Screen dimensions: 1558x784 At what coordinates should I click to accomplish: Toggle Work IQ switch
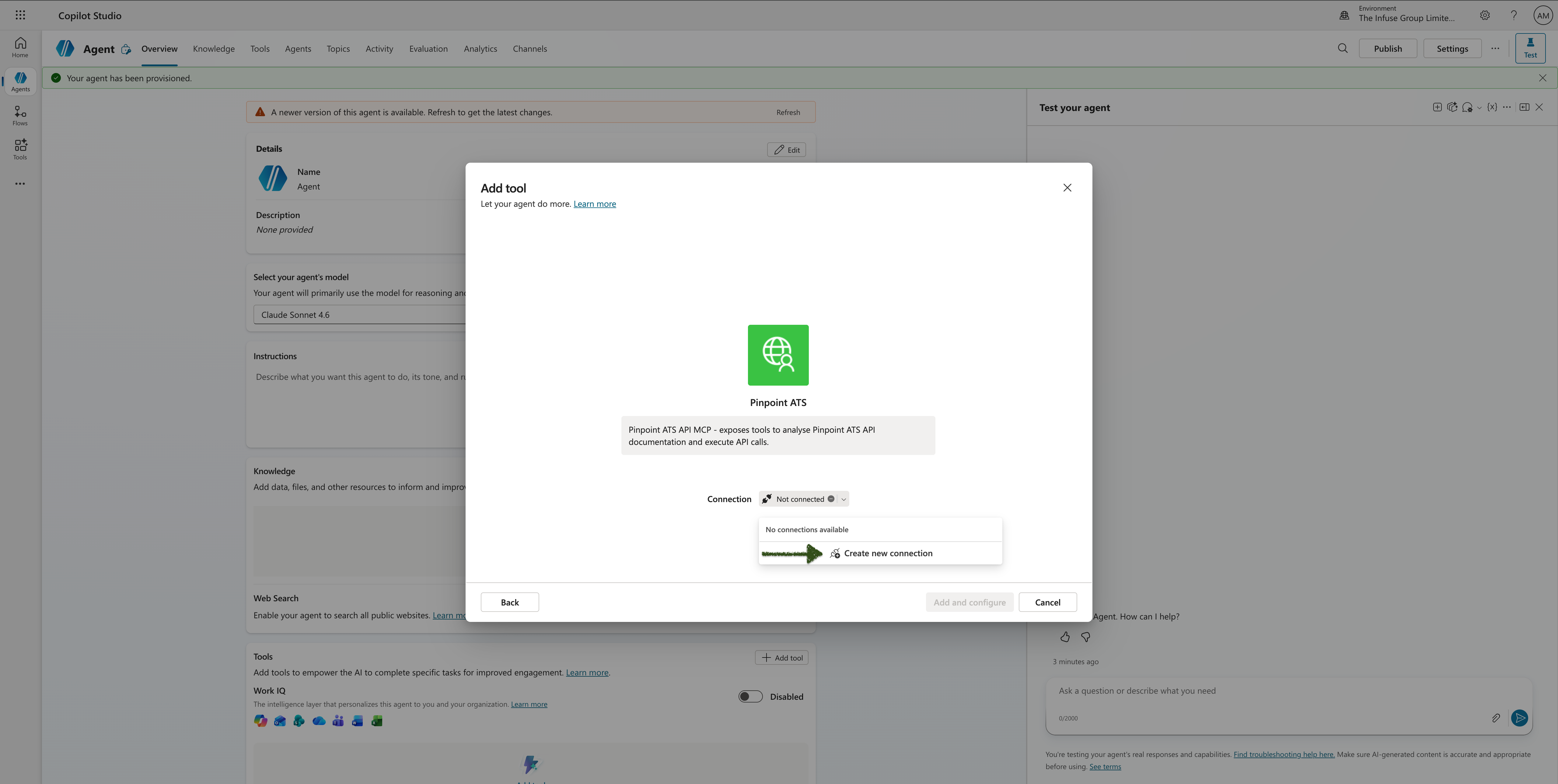tap(750, 697)
